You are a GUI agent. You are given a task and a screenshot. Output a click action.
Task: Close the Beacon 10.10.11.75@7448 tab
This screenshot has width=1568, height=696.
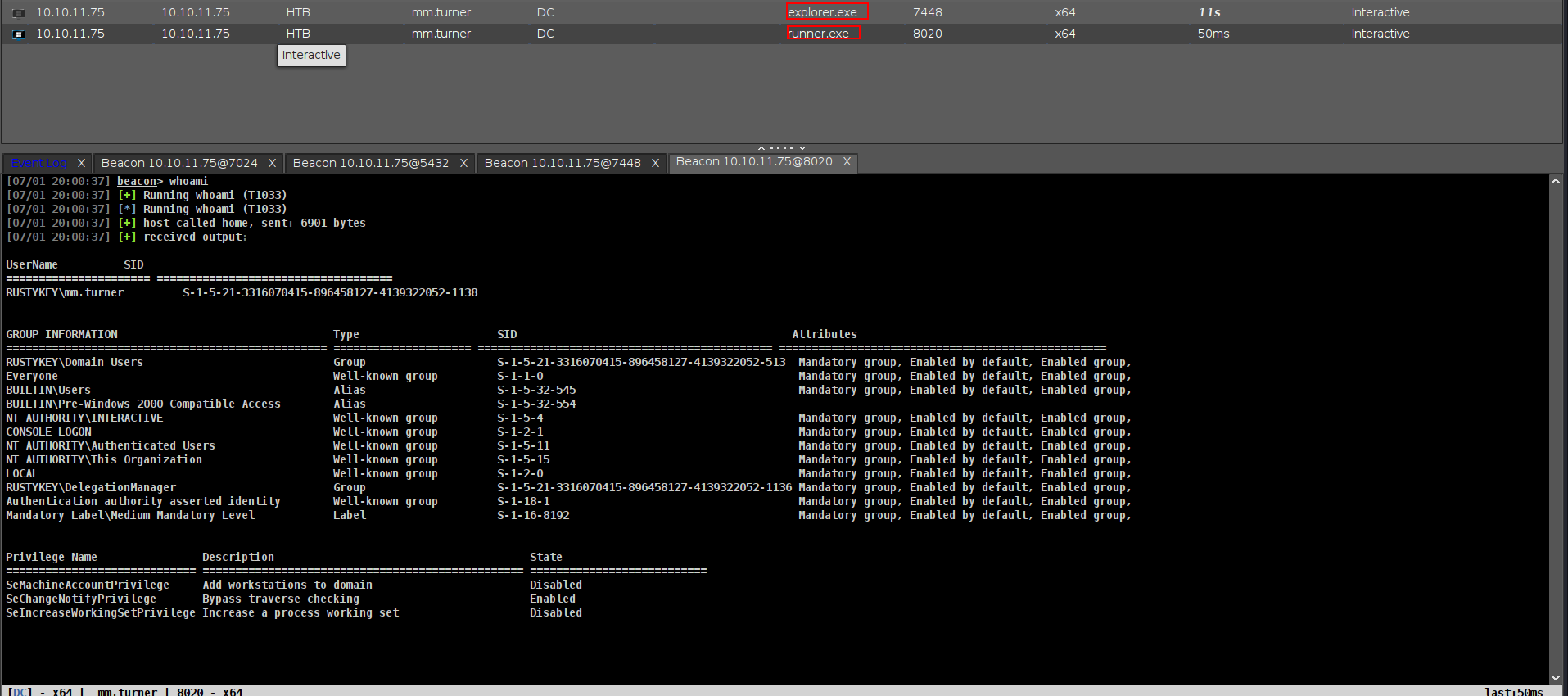(655, 163)
